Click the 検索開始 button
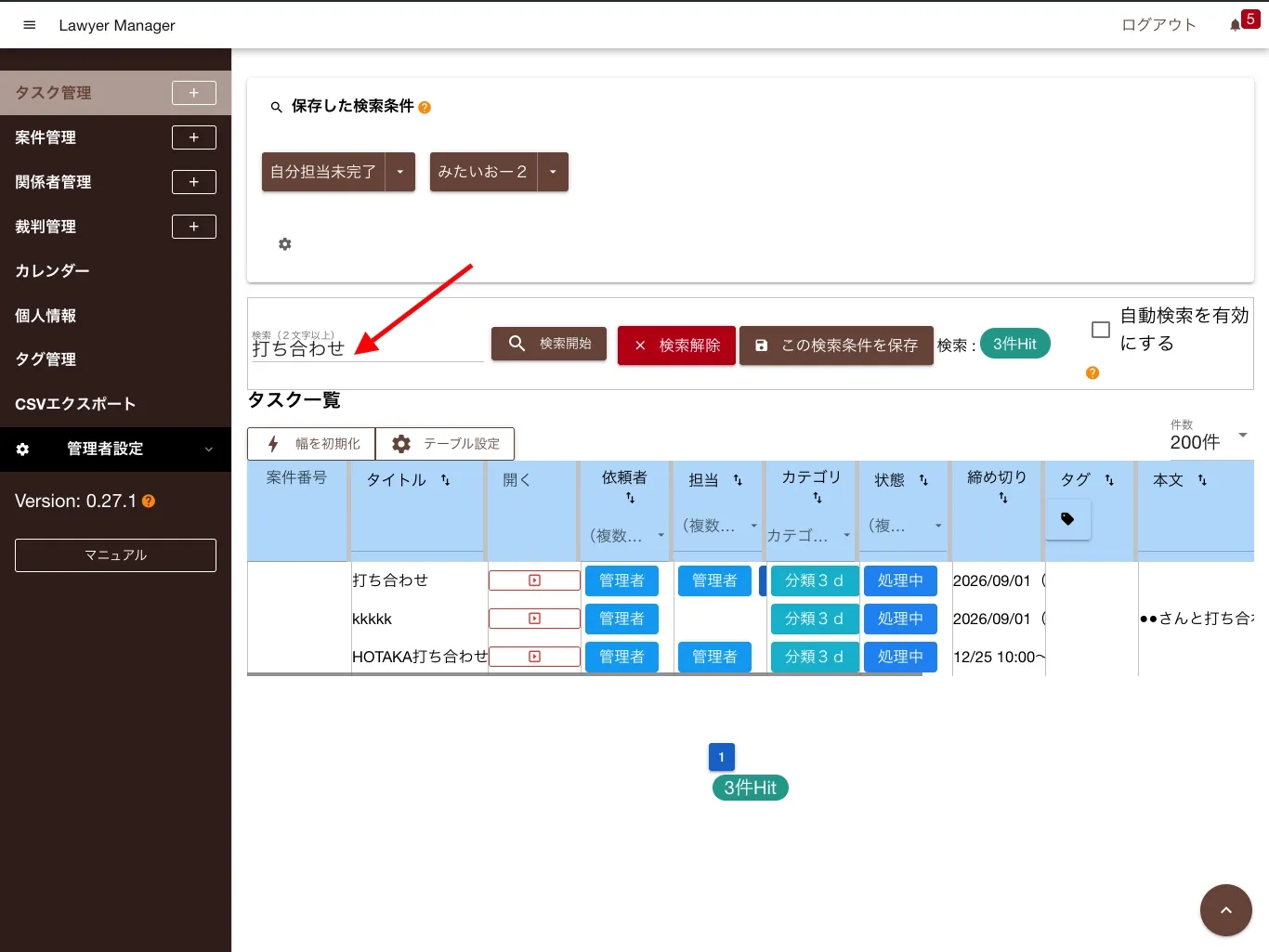This screenshot has height=952, width=1269. (549, 344)
